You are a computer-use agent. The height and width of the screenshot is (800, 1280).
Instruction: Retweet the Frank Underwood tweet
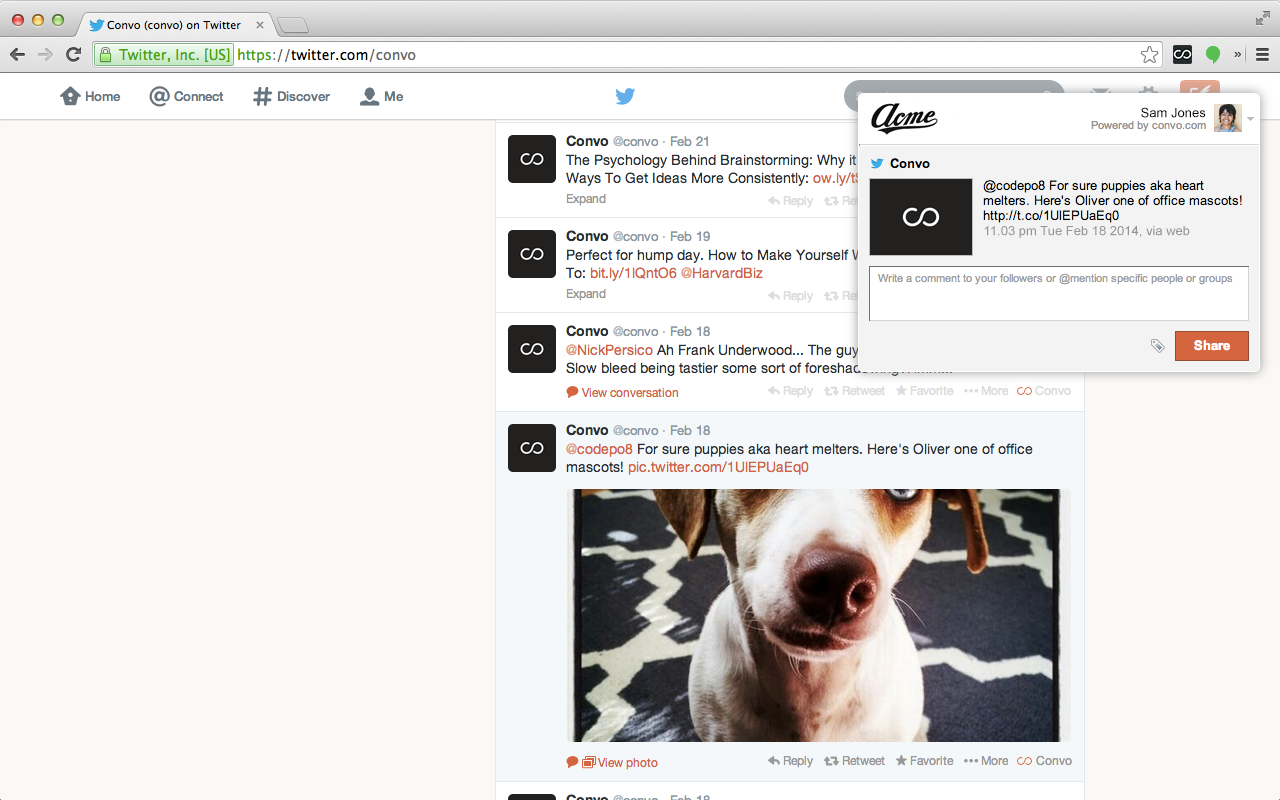[854, 391]
